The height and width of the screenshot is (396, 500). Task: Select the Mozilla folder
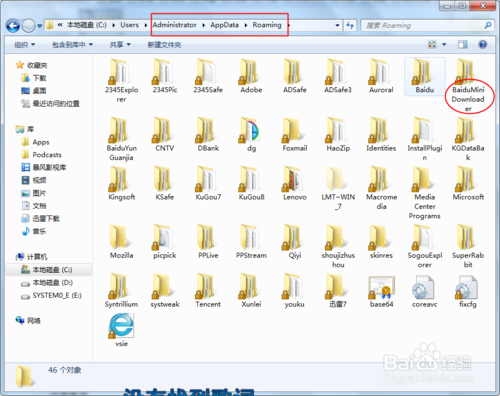[121, 242]
